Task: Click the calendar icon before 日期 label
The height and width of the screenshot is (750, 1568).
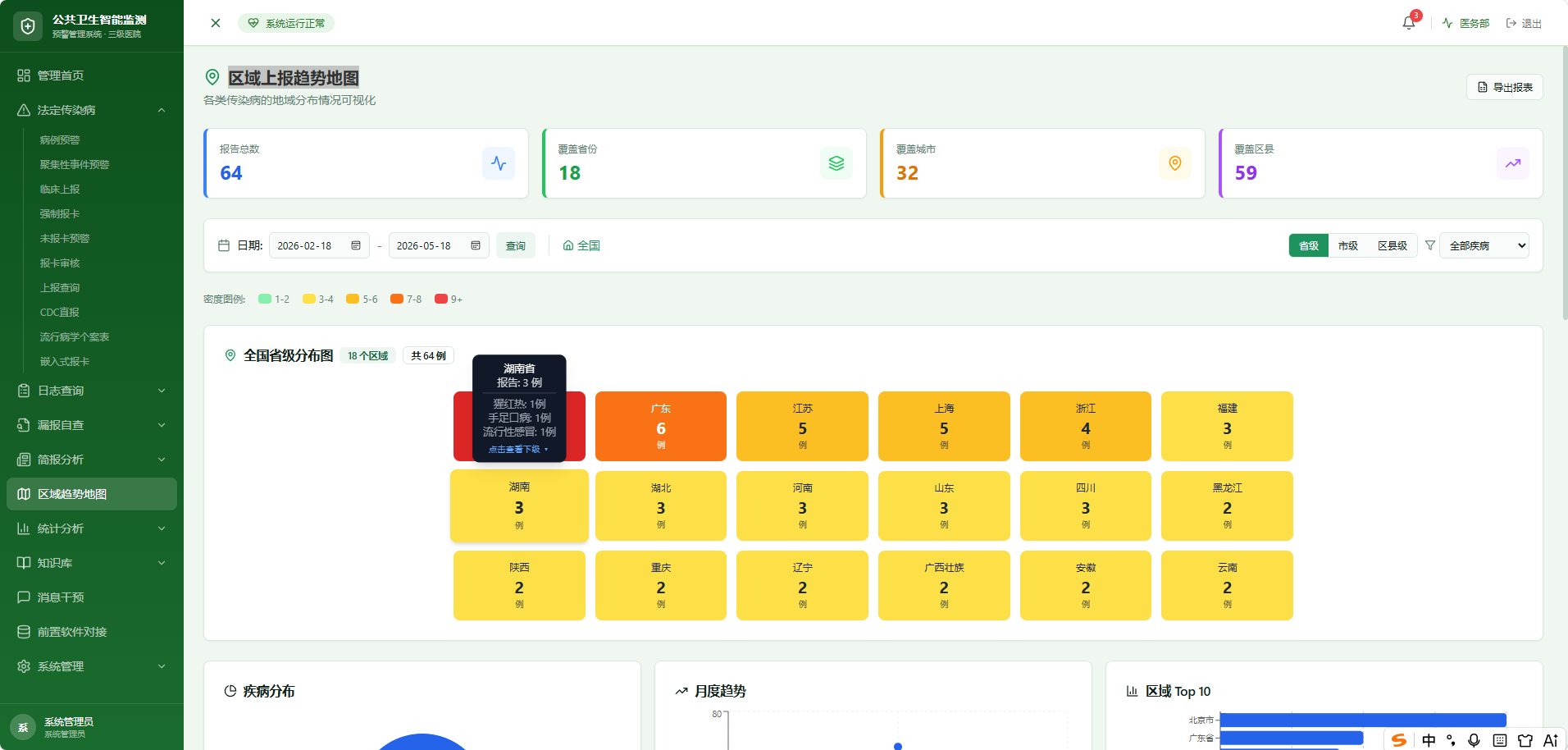Action: point(224,245)
